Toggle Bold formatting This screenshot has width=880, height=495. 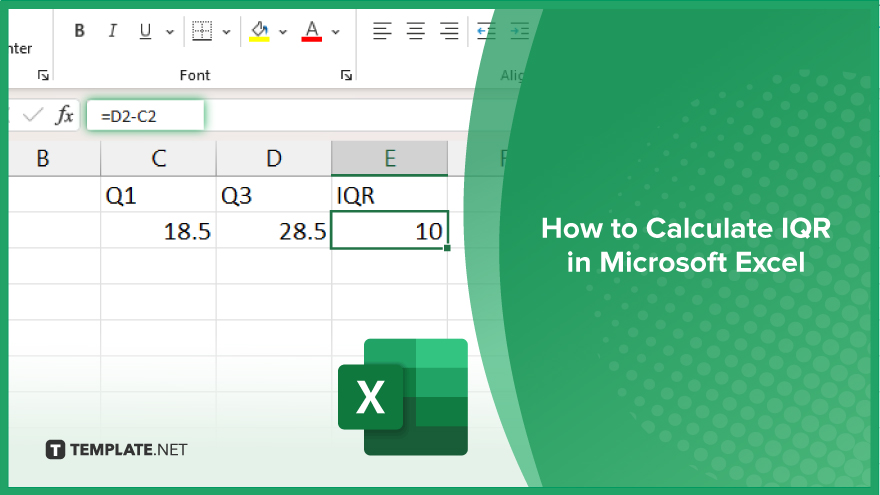[80, 31]
